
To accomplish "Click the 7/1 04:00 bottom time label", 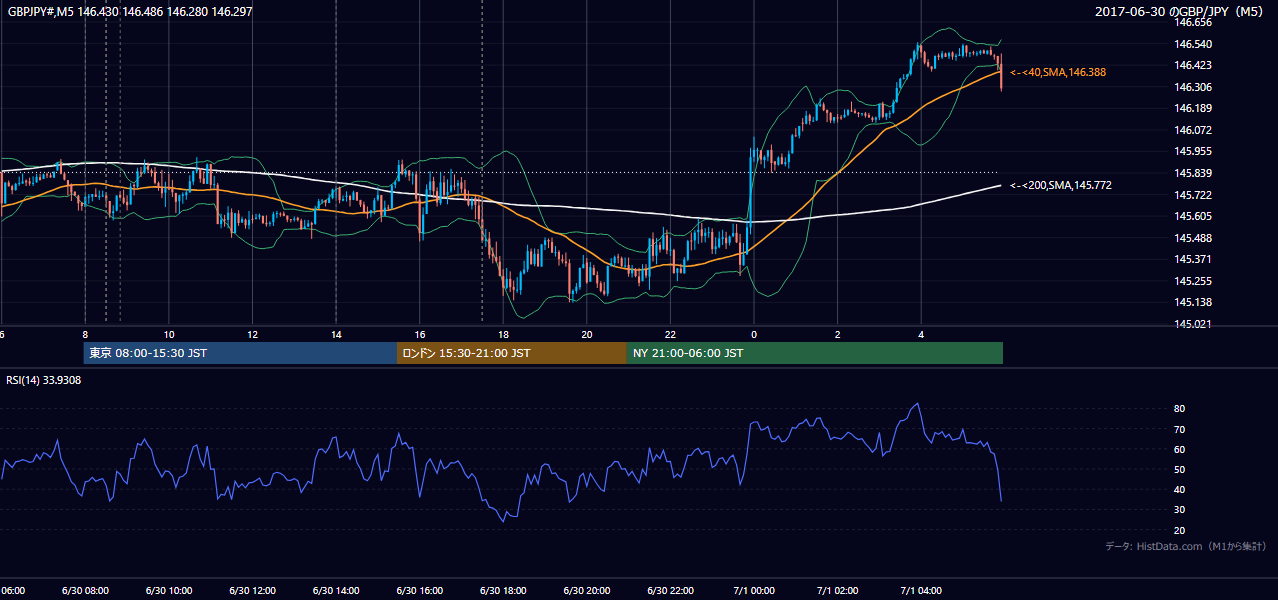I will click(x=921, y=591).
